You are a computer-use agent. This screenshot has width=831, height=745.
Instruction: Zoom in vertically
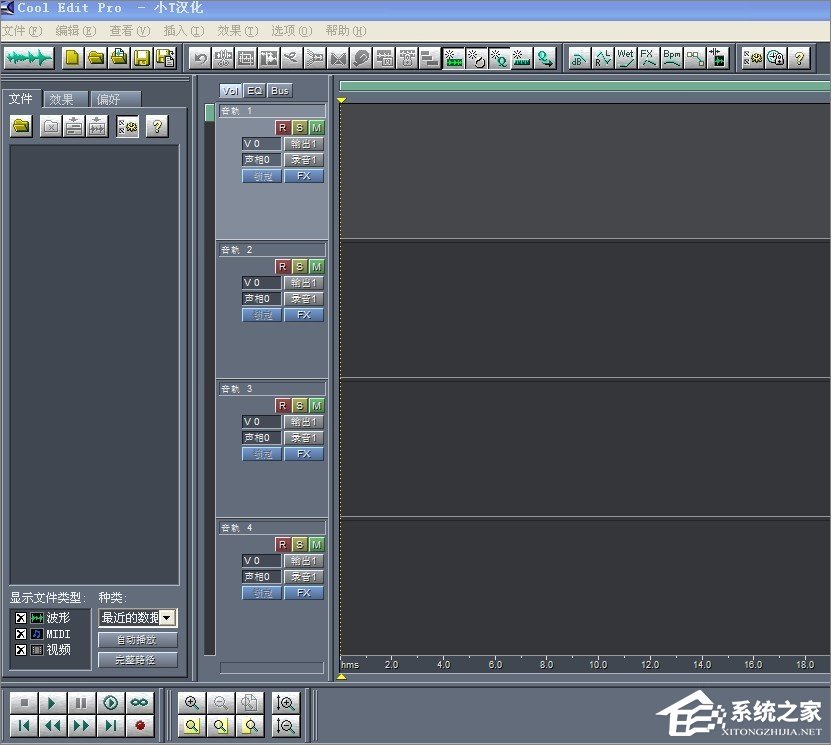pyautogui.click(x=286, y=703)
